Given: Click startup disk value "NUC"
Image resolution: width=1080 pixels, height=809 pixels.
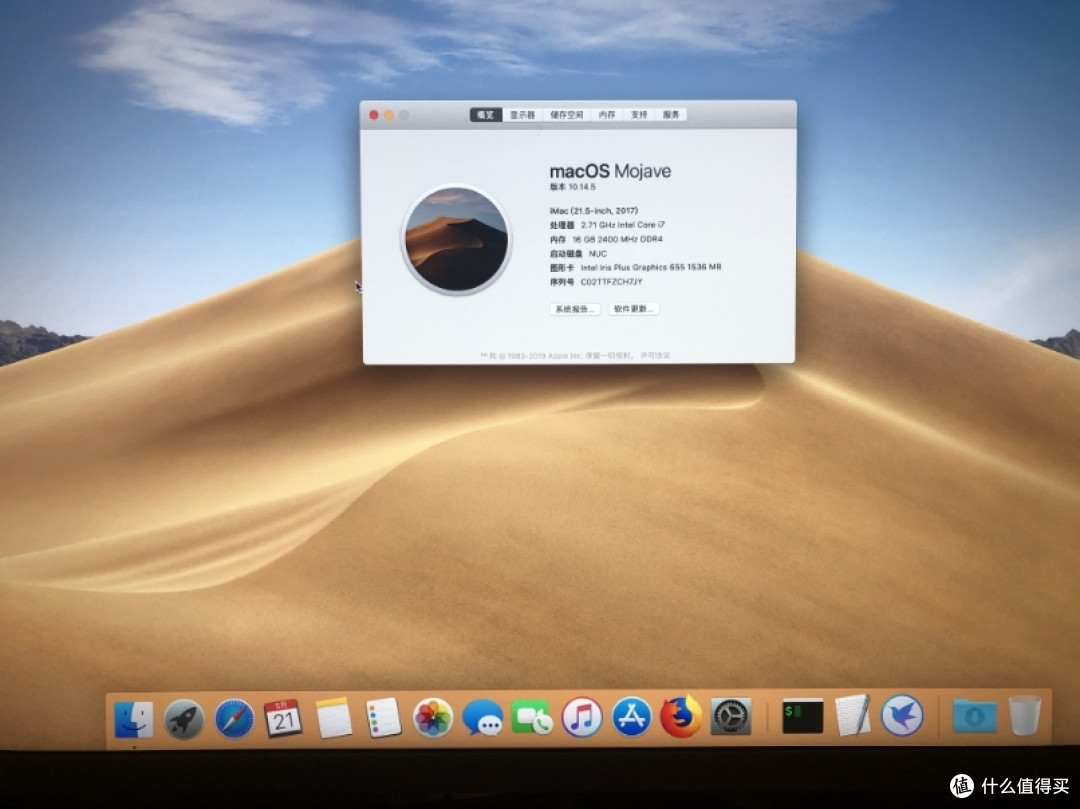Looking at the screenshot, I should point(598,254).
